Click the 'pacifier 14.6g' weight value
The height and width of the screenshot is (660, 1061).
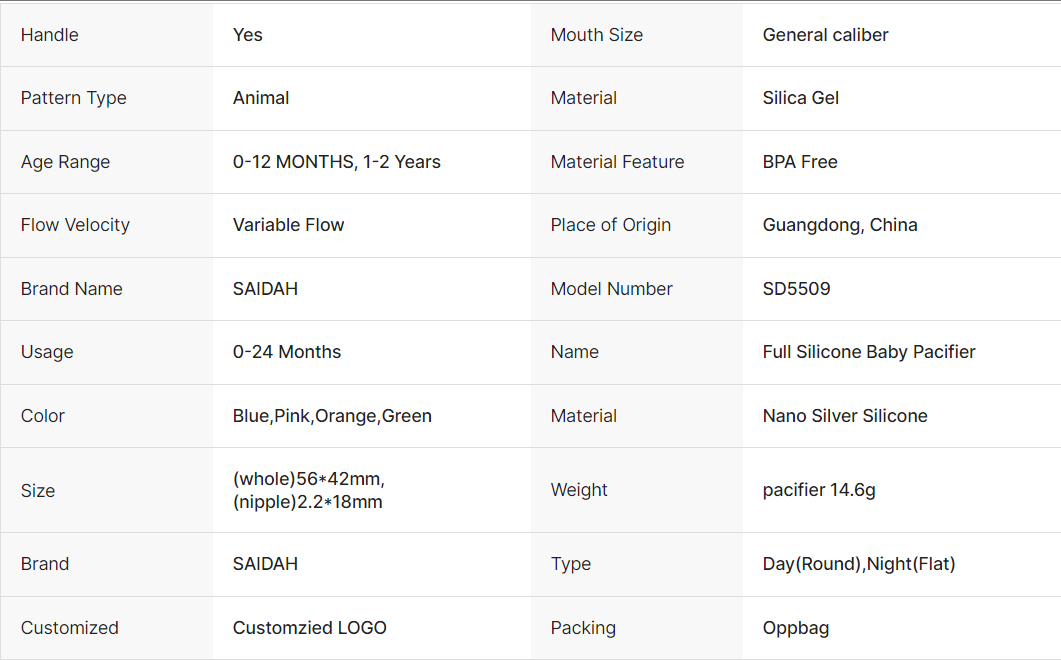819,490
